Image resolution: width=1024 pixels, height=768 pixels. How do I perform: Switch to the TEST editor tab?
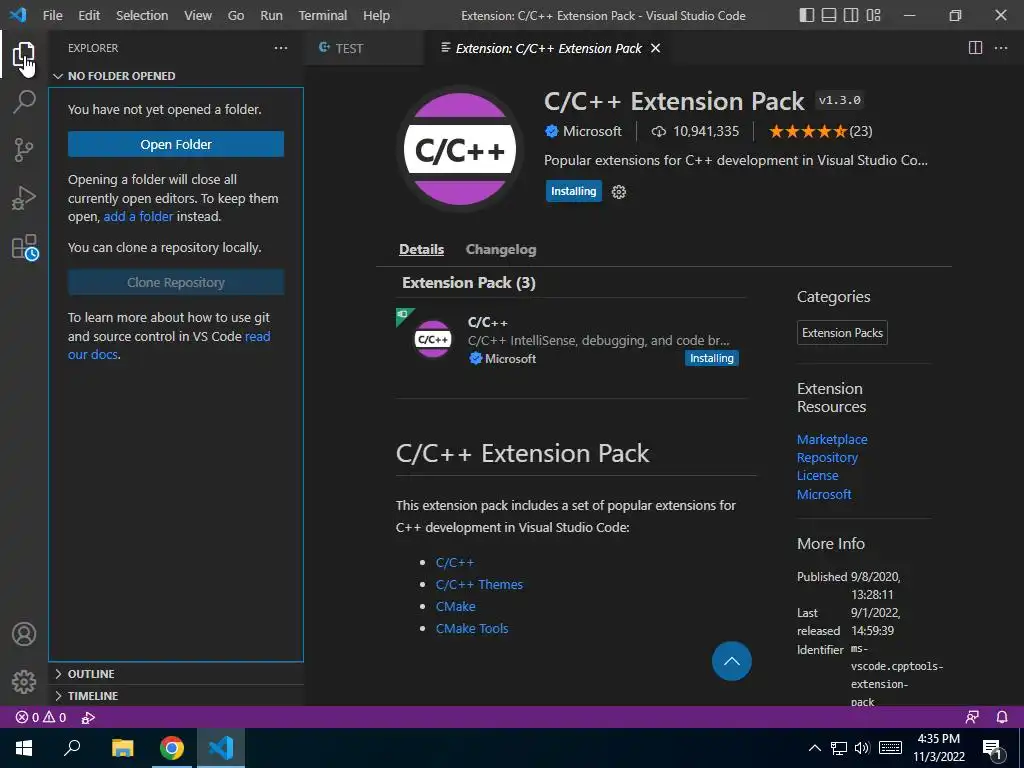coord(364,48)
